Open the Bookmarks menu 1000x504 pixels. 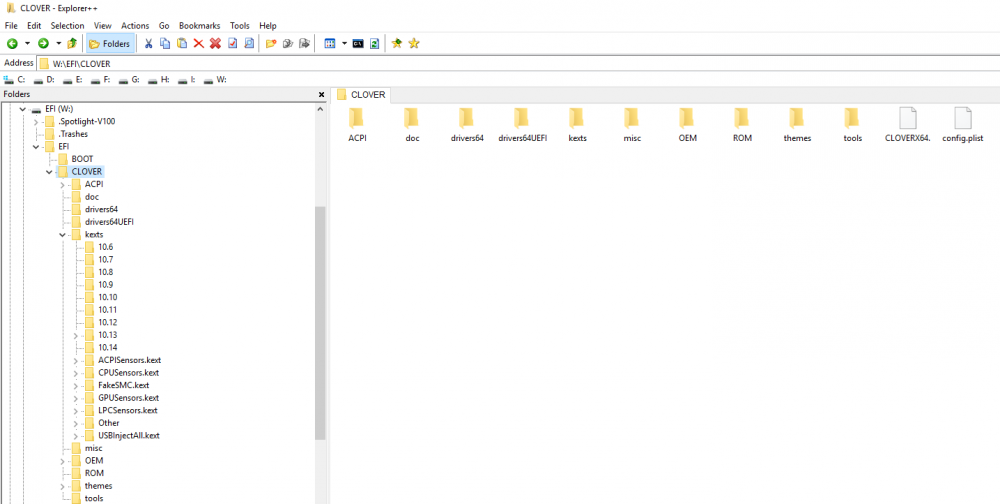199,26
